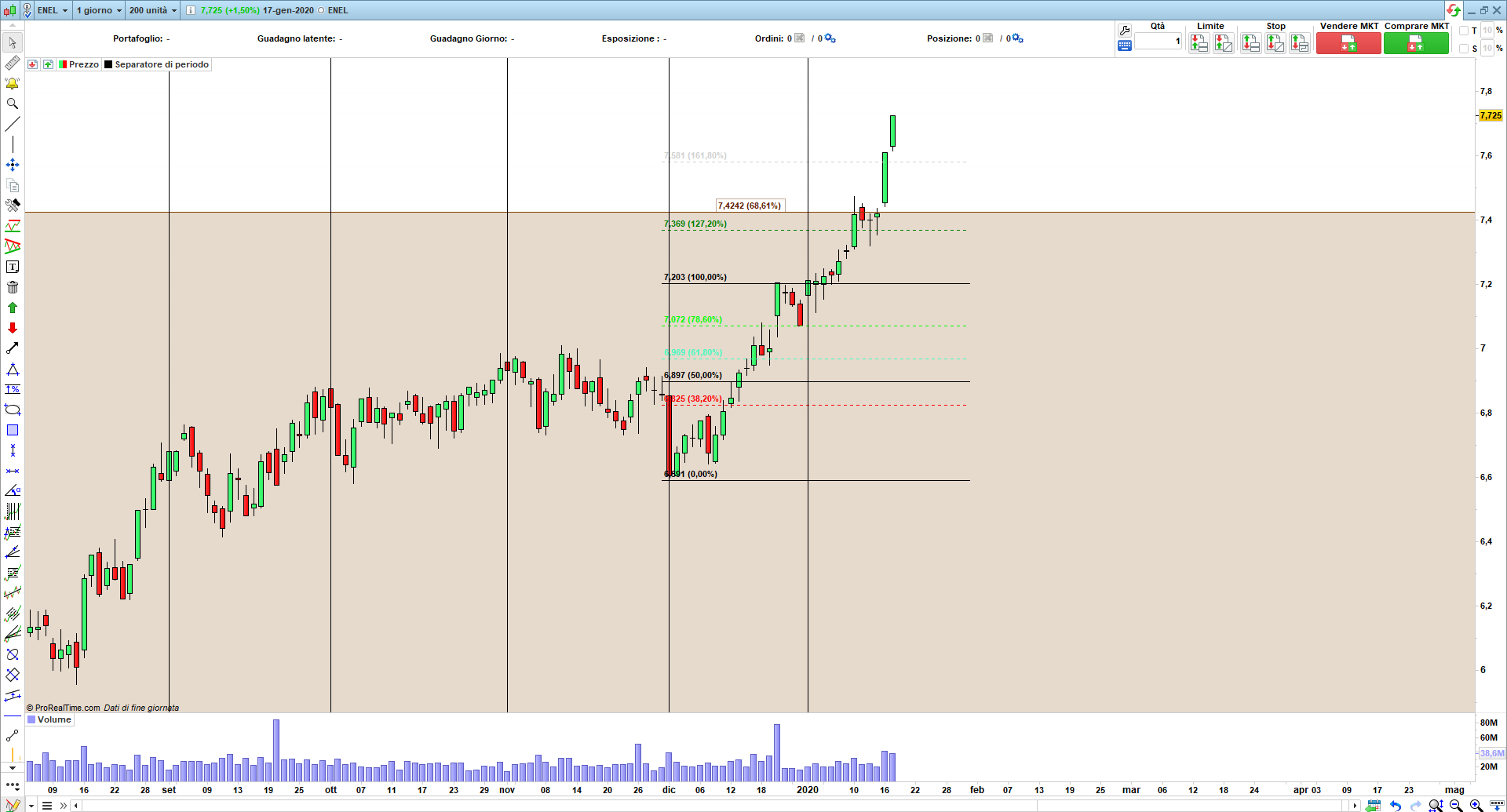
Task: Click the blue keyboard shortcuts icon
Action: click(x=1124, y=46)
